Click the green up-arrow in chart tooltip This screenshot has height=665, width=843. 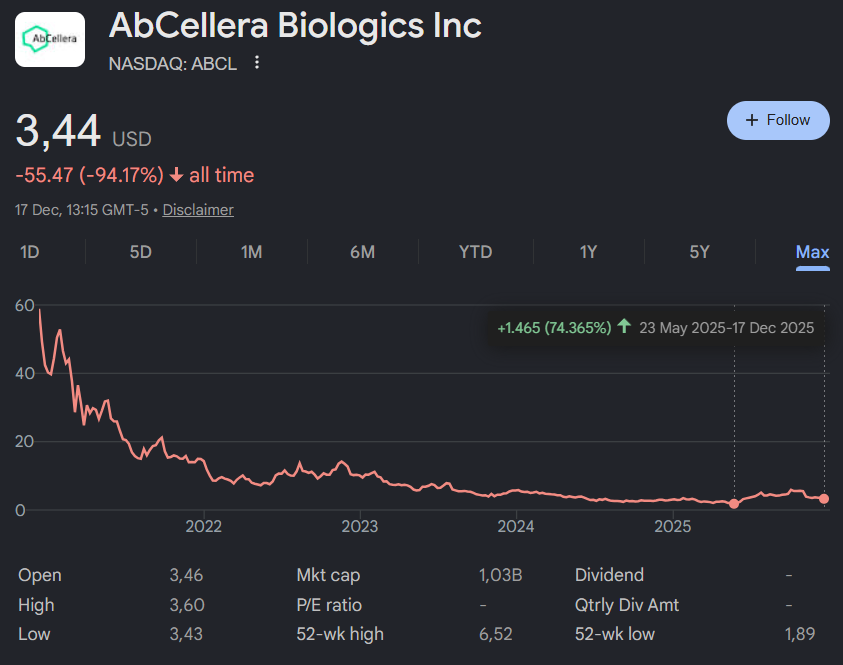625,327
